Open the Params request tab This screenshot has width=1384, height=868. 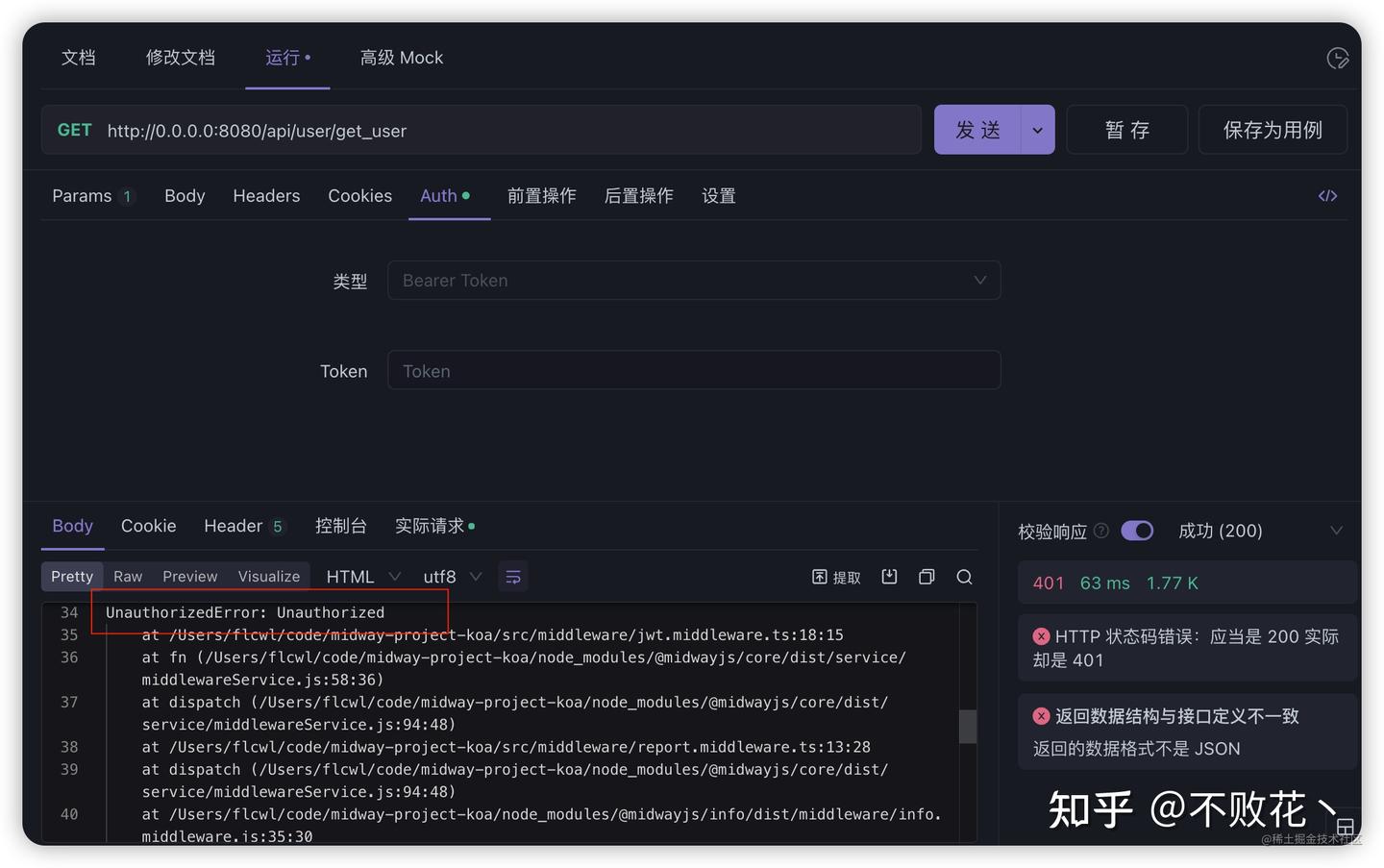click(x=93, y=196)
